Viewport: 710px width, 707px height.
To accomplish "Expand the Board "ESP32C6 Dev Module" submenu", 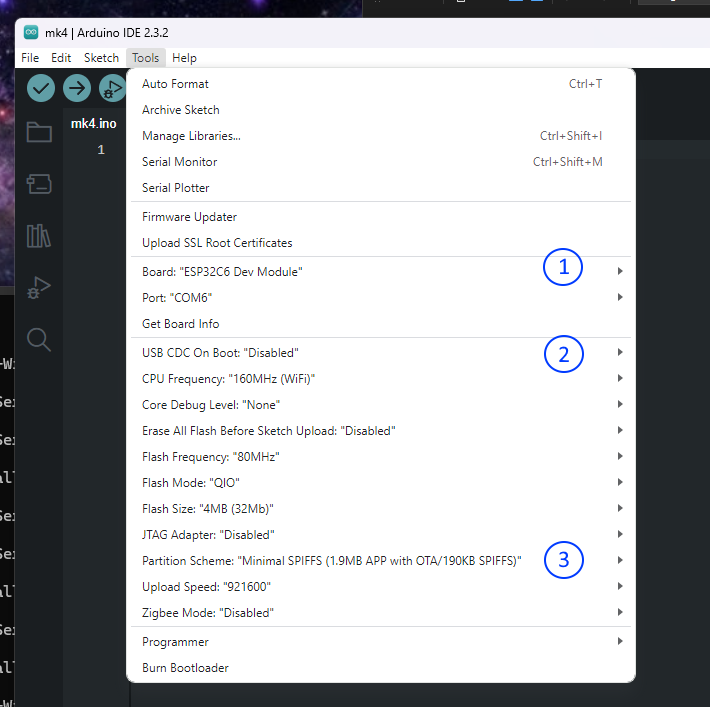I will pyautogui.click(x=380, y=272).
